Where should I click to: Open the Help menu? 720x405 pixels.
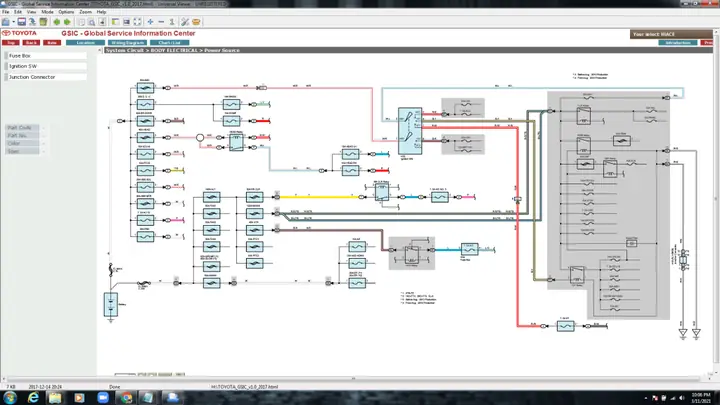pos(101,12)
